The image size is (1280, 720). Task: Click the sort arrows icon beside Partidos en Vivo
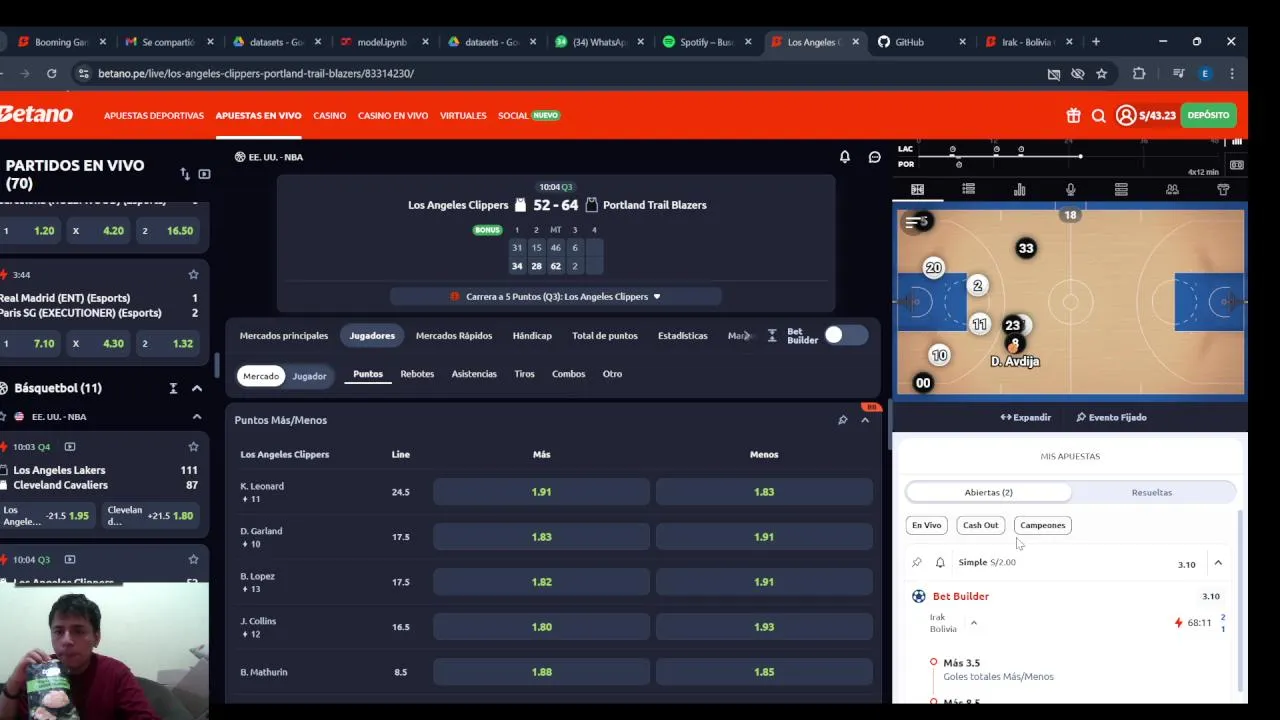pos(185,174)
